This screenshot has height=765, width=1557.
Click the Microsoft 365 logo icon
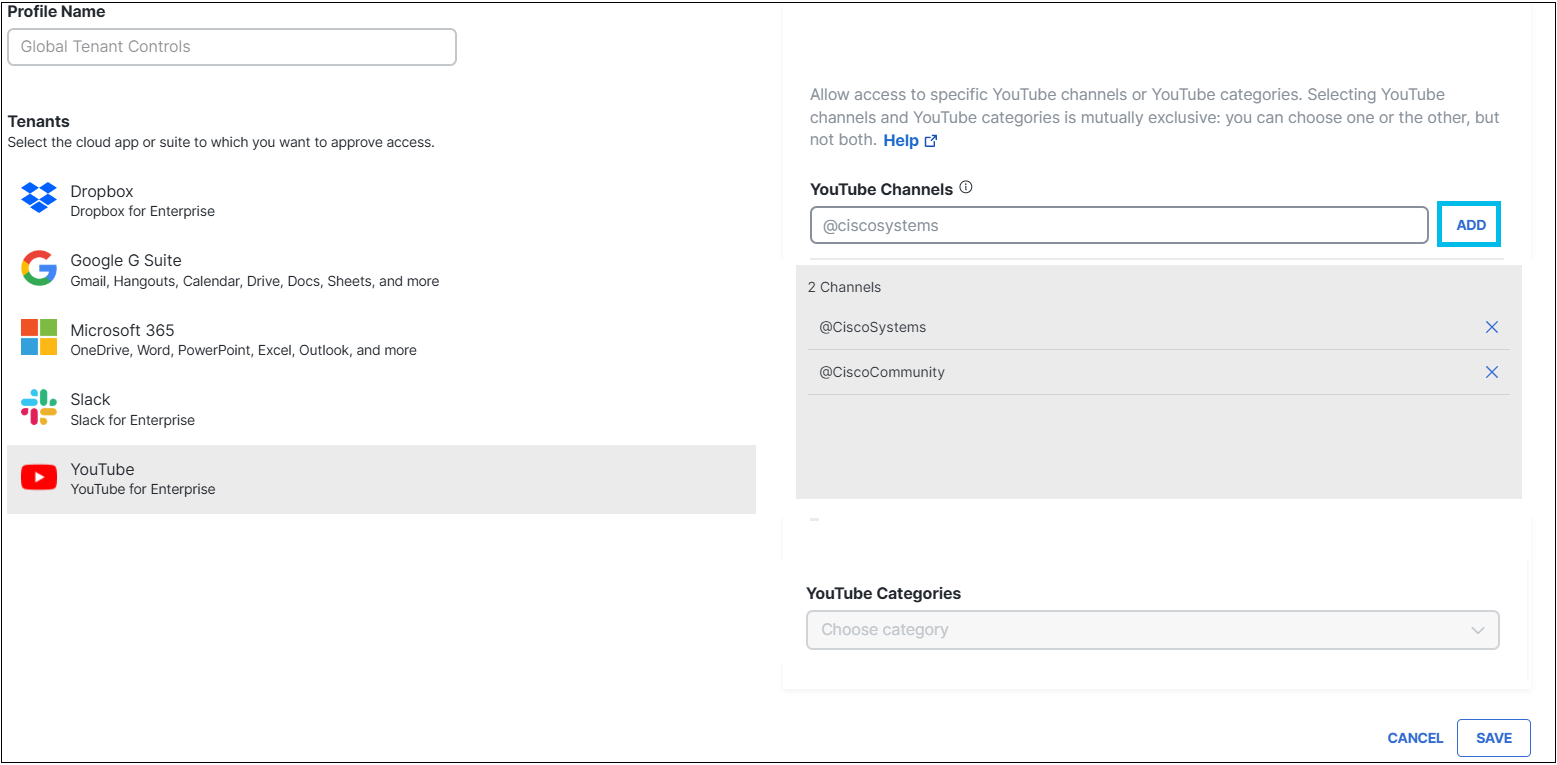[x=39, y=338]
